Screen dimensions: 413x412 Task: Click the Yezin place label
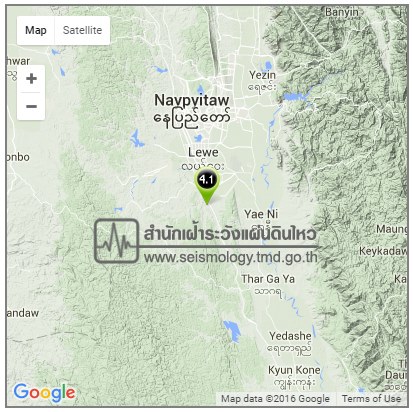(263, 75)
